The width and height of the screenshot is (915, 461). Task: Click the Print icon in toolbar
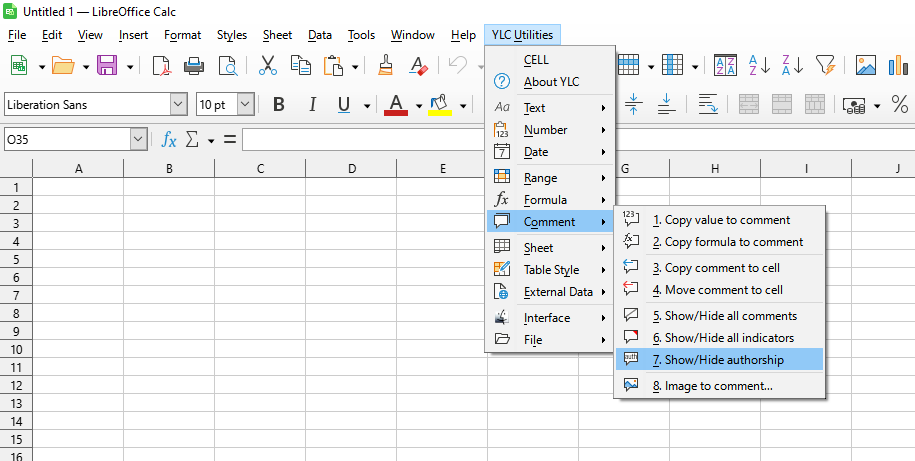(x=194, y=66)
